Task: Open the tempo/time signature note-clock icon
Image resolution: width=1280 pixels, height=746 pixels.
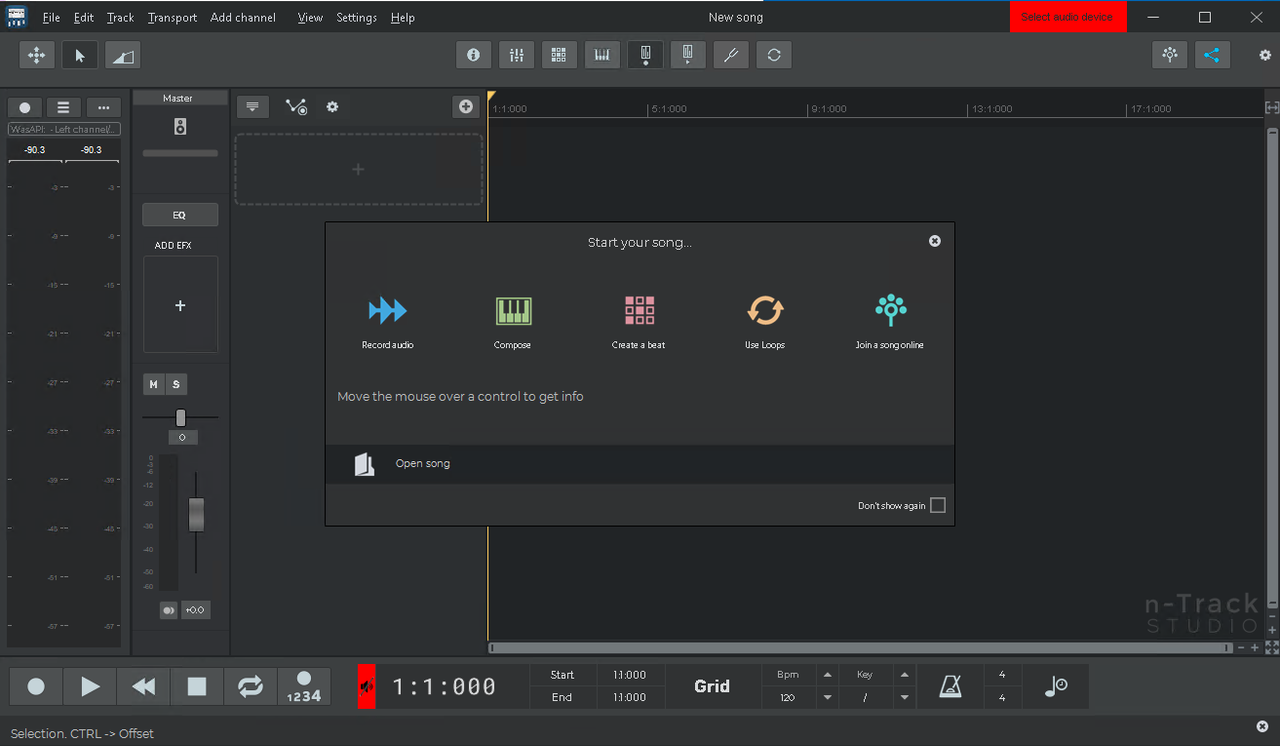Action: [x=1056, y=686]
